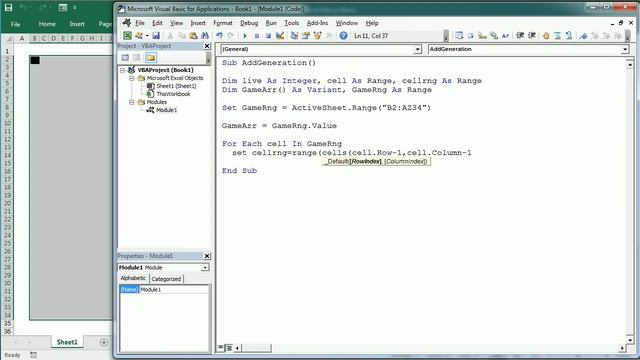
Task: Open the Excel quick access toolbar dropdown arrow
Action: [x=75, y=8]
